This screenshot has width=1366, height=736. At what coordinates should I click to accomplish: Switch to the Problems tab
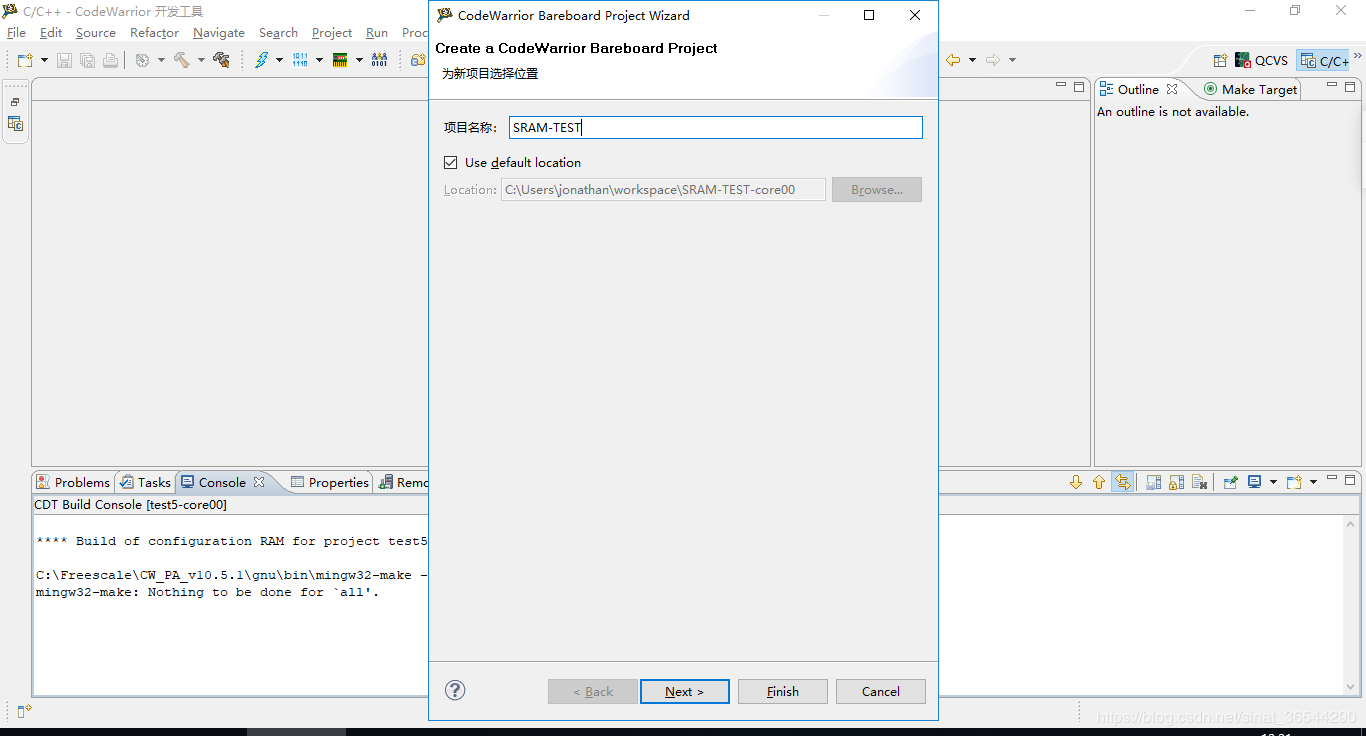[x=73, y=482]
